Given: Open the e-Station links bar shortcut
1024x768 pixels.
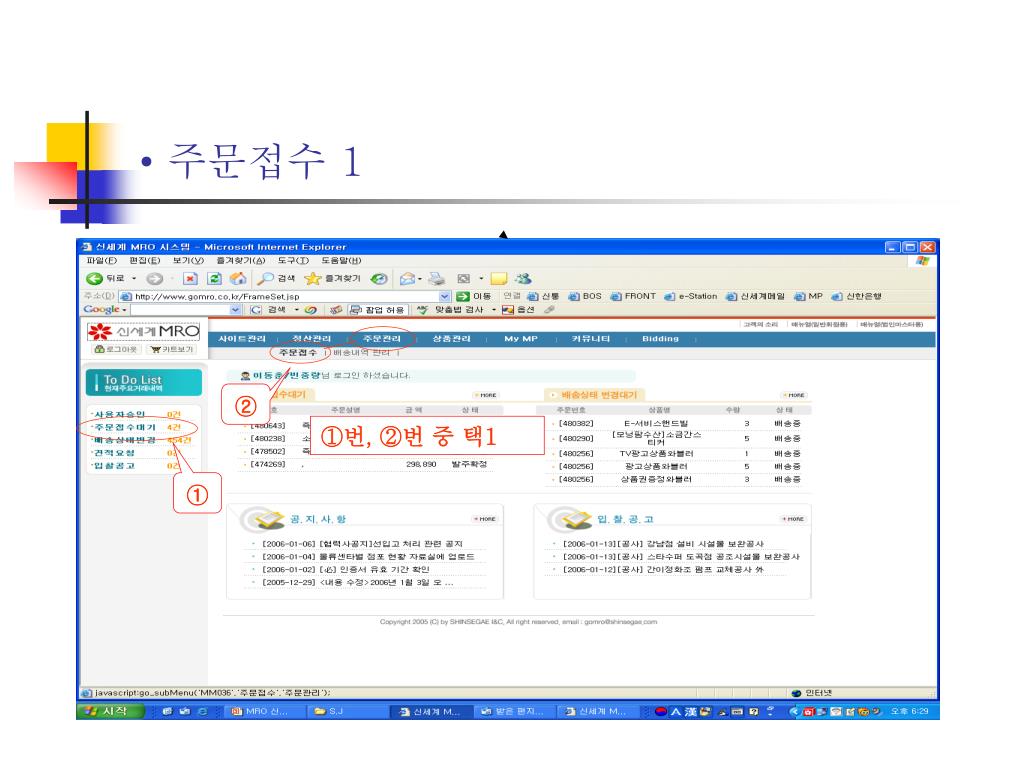Looking at the screenshot, I should click(691, 296).
